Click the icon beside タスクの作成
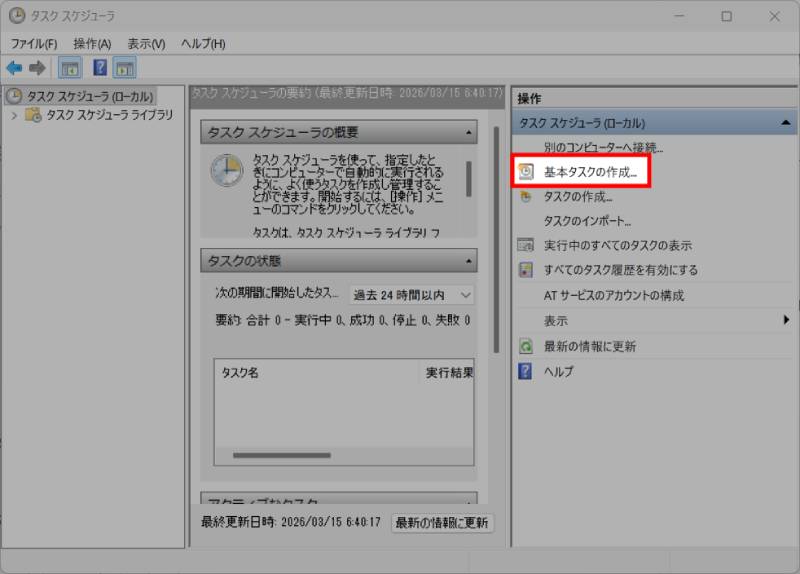The image size is (800, 574). 526,196
